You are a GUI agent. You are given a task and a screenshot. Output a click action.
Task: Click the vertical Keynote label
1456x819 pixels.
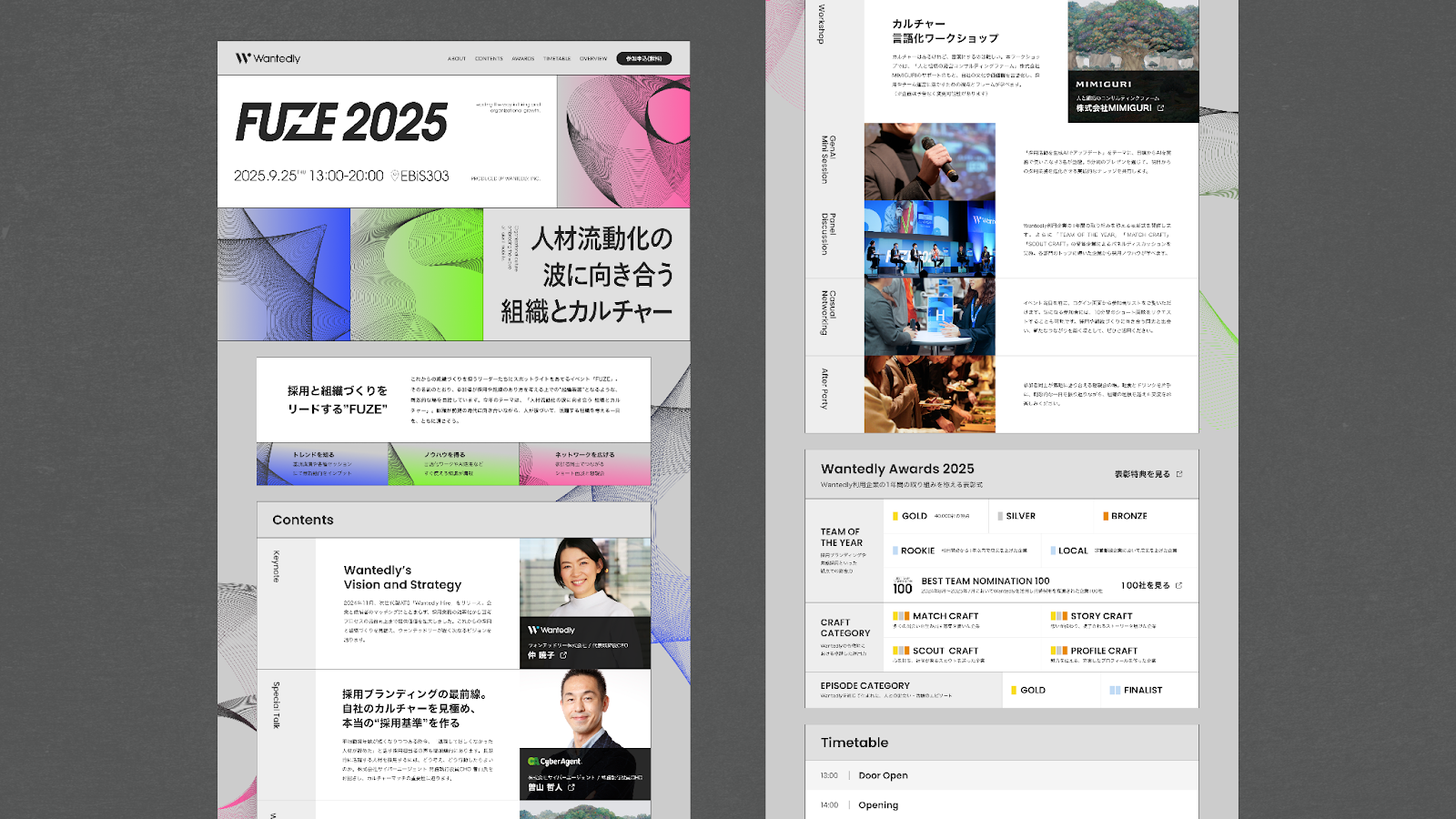point(277,566)
